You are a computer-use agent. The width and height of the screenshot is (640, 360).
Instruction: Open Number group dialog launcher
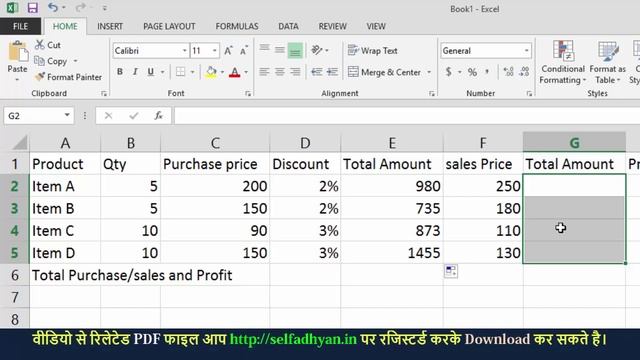529,94
